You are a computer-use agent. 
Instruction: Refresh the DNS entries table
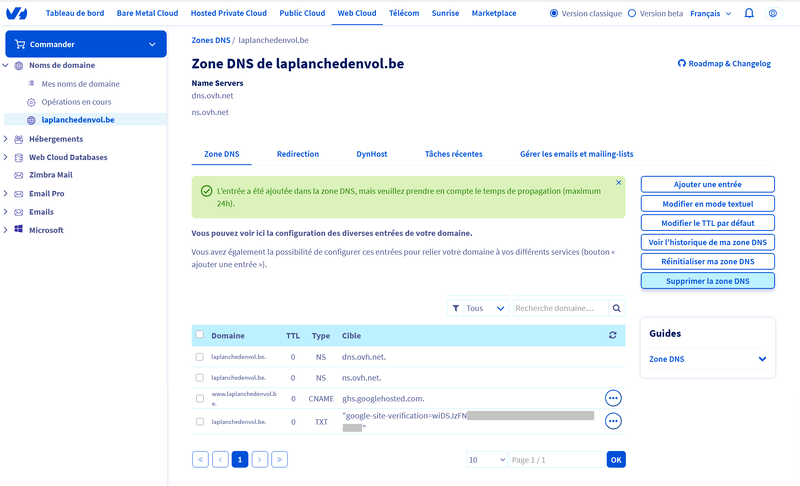coord(613,335)
